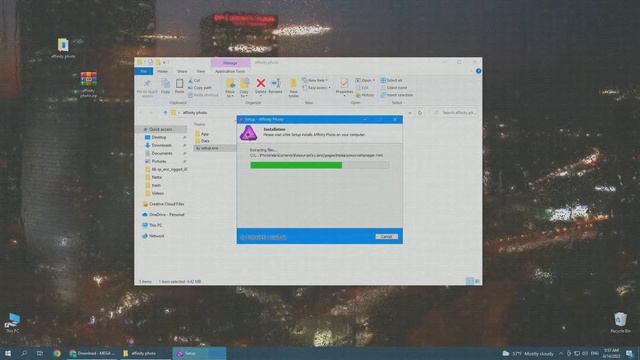Open Explorer help icon
Image resolution: width=640 pixels, height=360 pixels.
click(478, 71)
